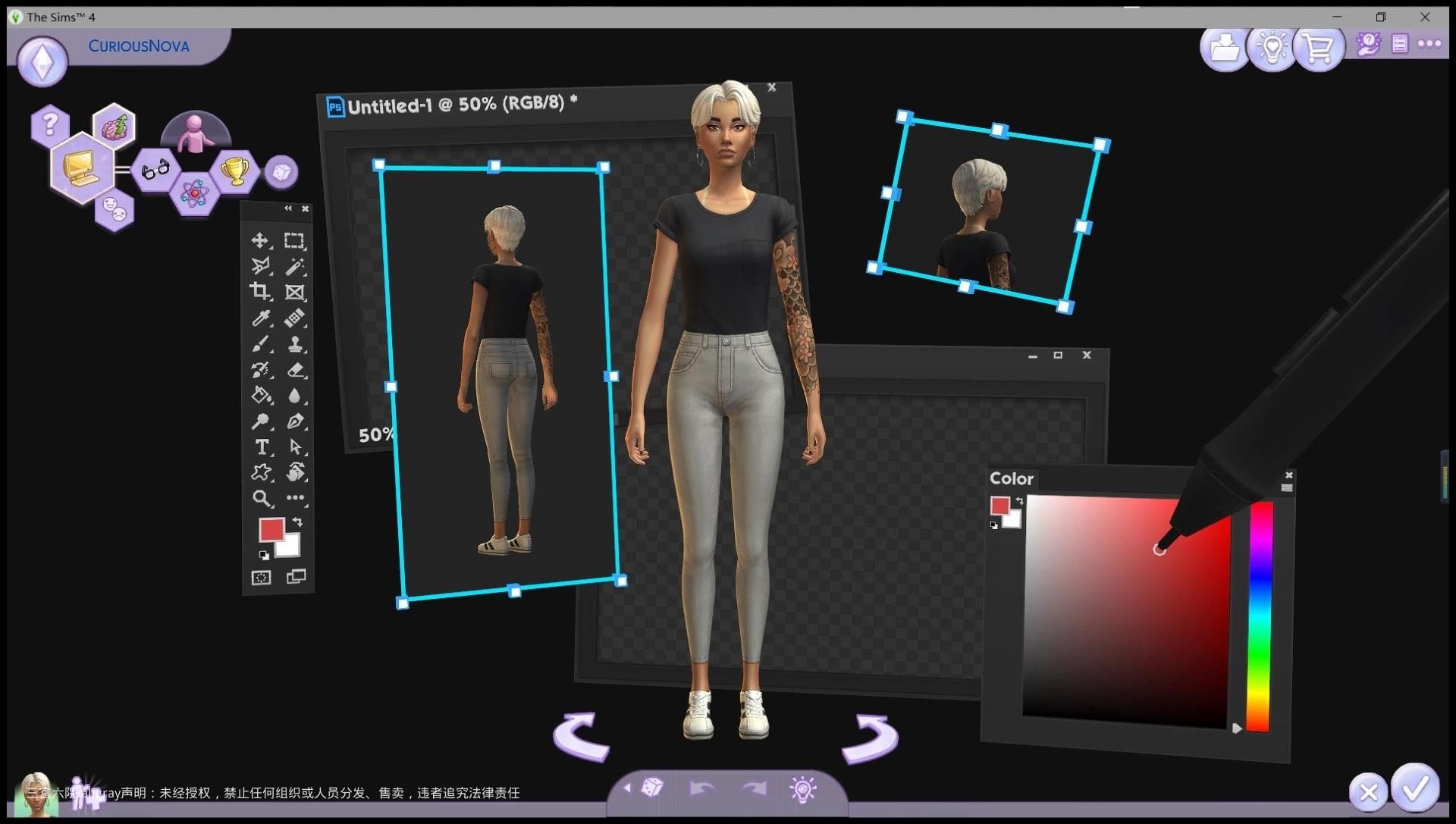Rotate sim with the right curved arrow

pyautogui.click(x=870, y=738)
